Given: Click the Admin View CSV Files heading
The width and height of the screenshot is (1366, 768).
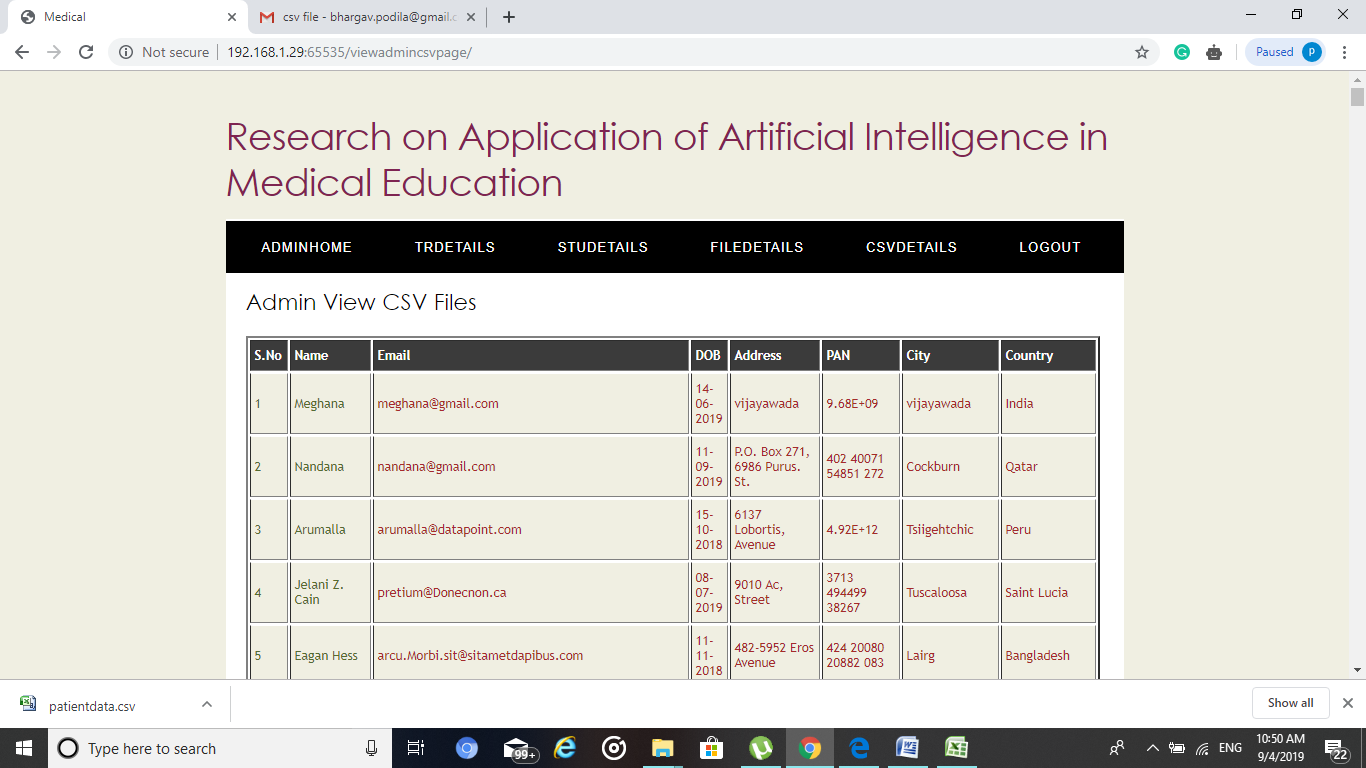Looking at the screenshot, I should click(361, 302).
